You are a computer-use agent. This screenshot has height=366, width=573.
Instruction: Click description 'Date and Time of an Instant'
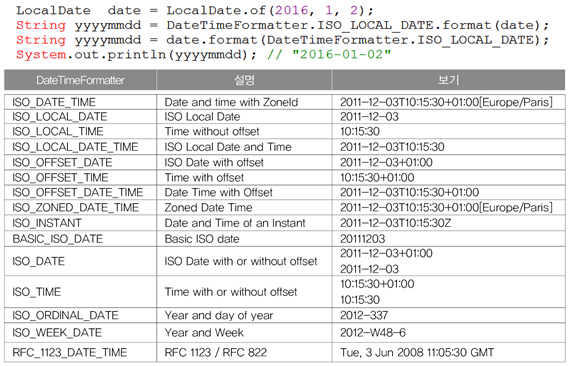235,223
